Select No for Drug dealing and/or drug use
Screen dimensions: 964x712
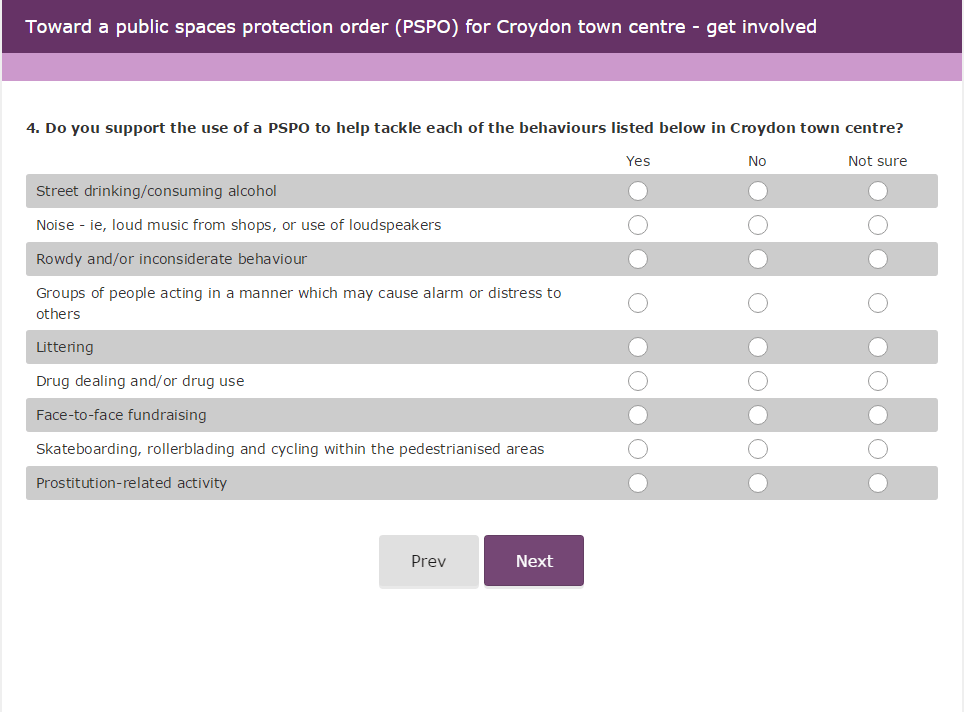757,381
